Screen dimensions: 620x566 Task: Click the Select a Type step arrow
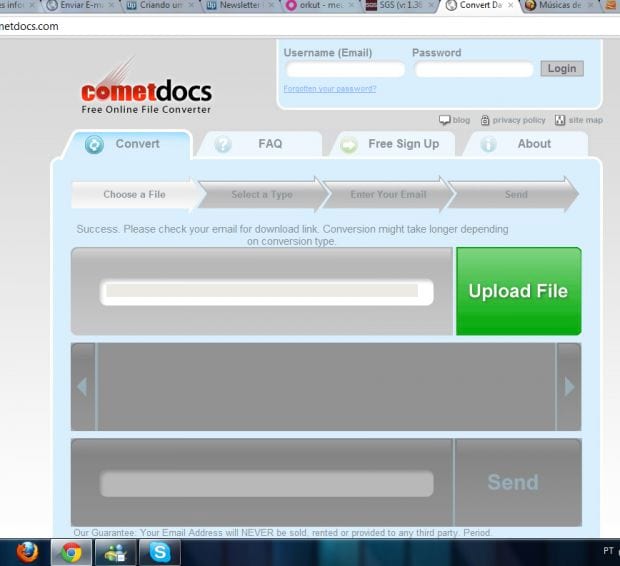coord(262,194)
